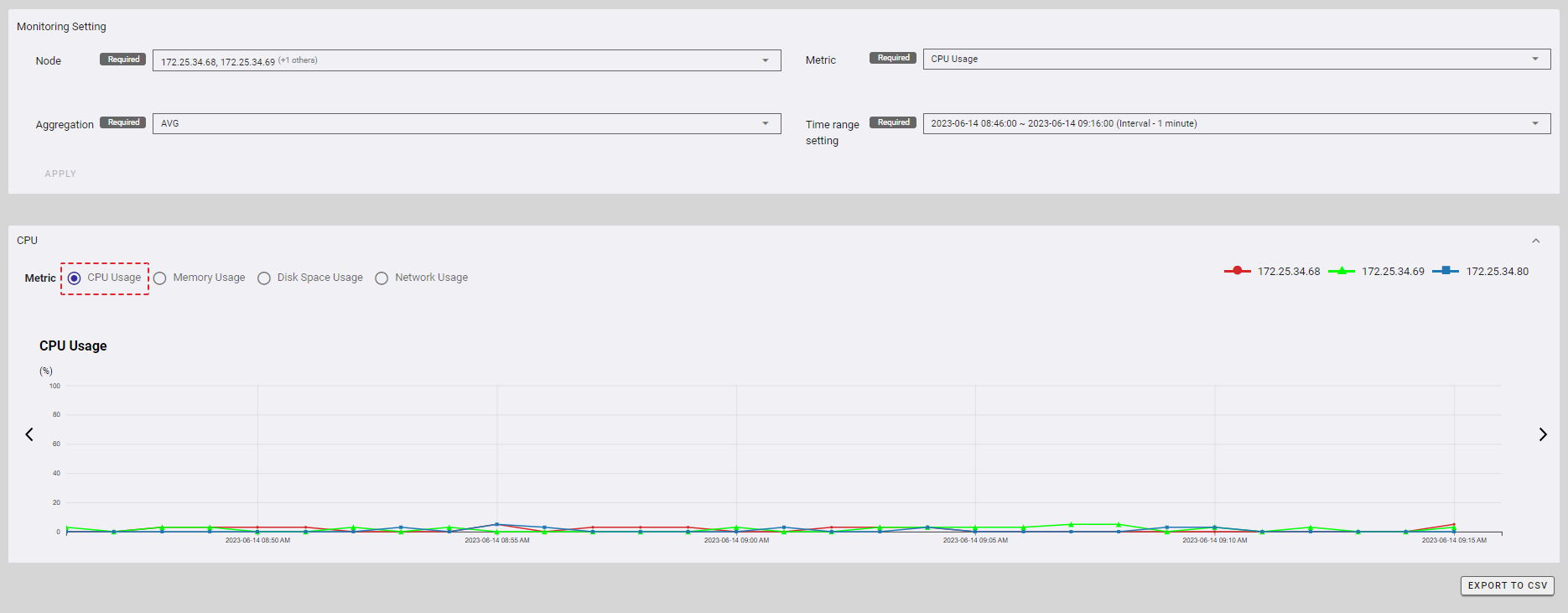
Task: Open the time range setting field
Action: 1224,123
